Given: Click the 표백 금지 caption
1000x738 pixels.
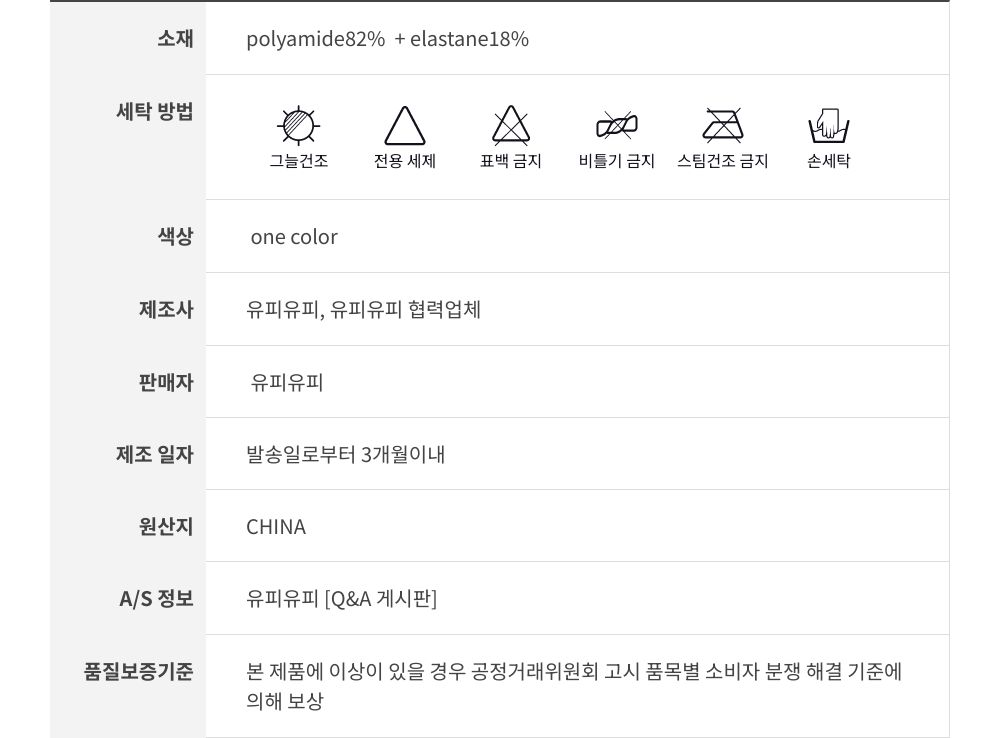Looking at the screenshot, I should pyautogui.click(x=511, y=161).
